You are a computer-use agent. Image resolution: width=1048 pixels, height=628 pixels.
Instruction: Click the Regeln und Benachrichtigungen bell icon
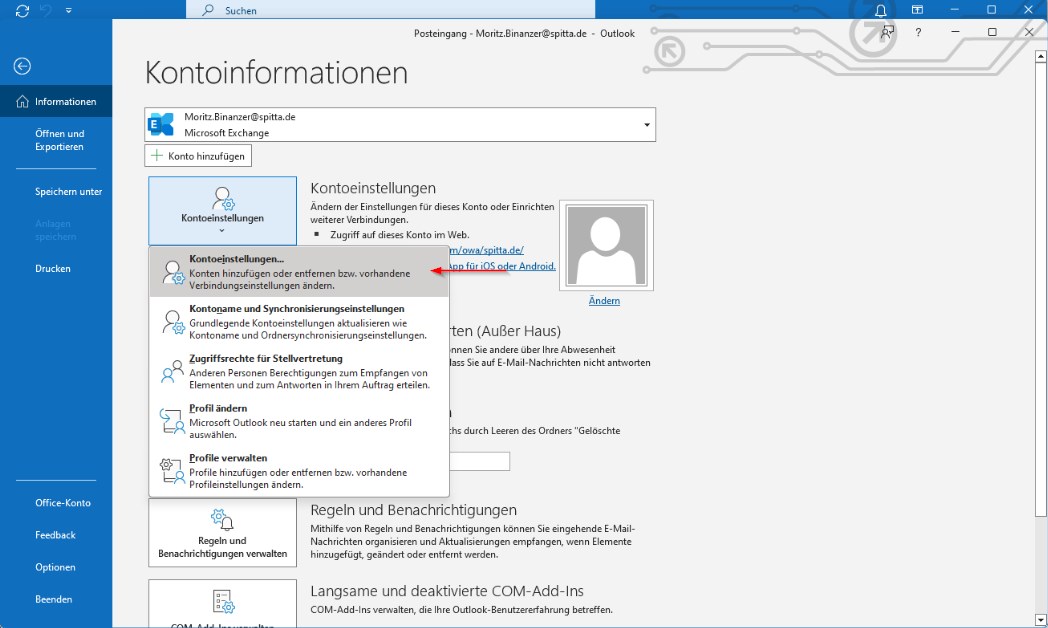222,520
